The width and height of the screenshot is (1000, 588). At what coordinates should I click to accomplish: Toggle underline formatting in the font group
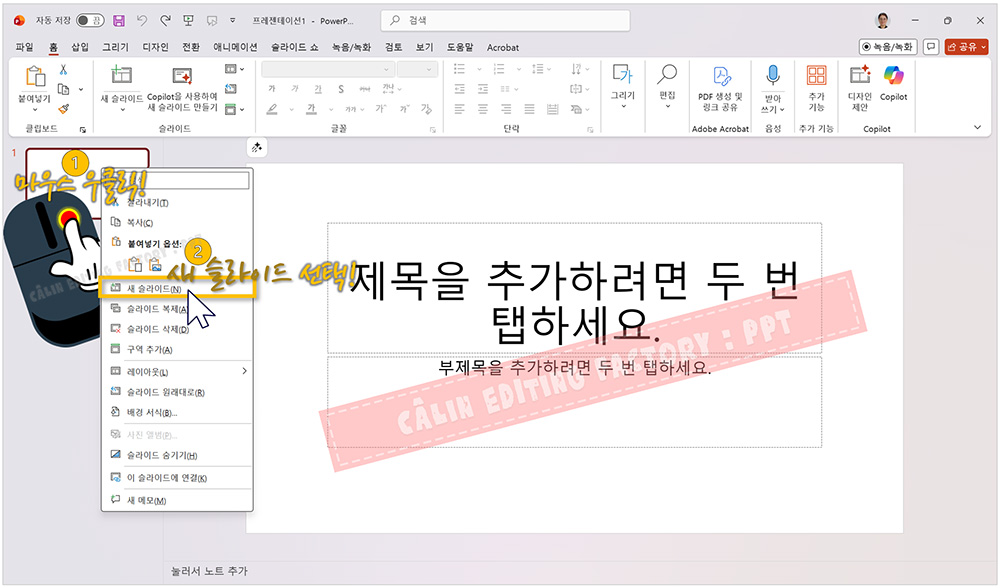(318, 90)
